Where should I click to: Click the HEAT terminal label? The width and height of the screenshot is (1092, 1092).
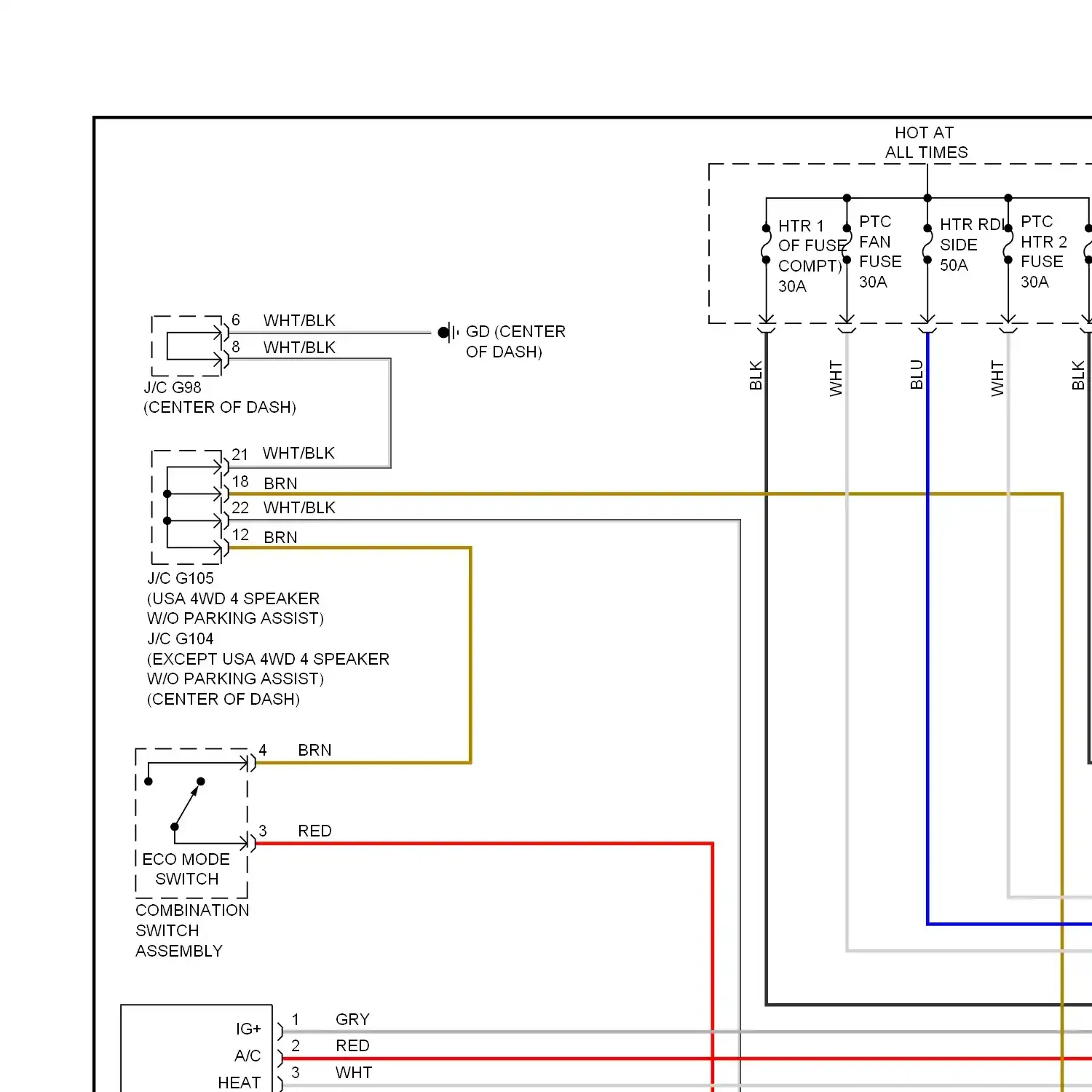239,1083
